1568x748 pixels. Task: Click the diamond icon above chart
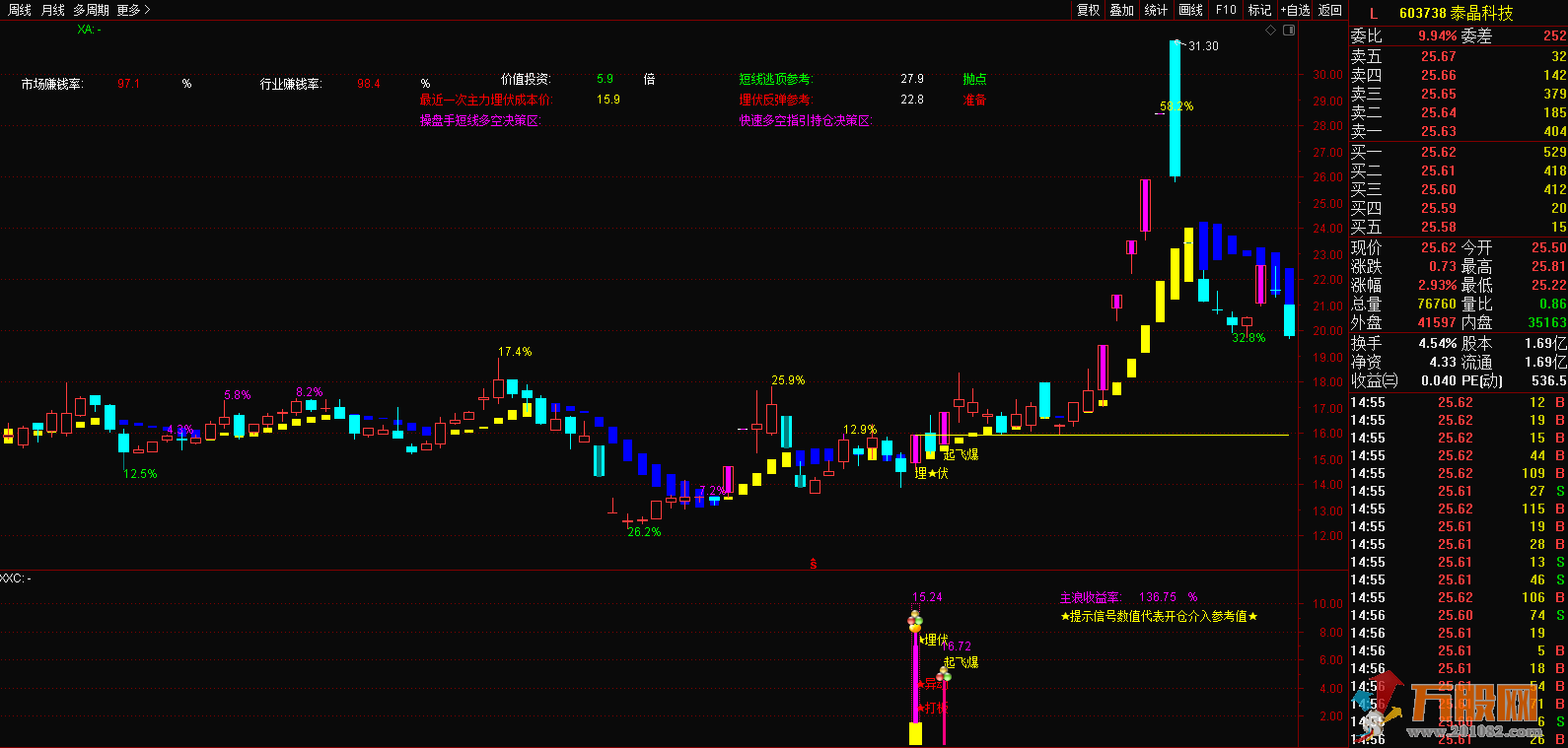pos(1271,31)
